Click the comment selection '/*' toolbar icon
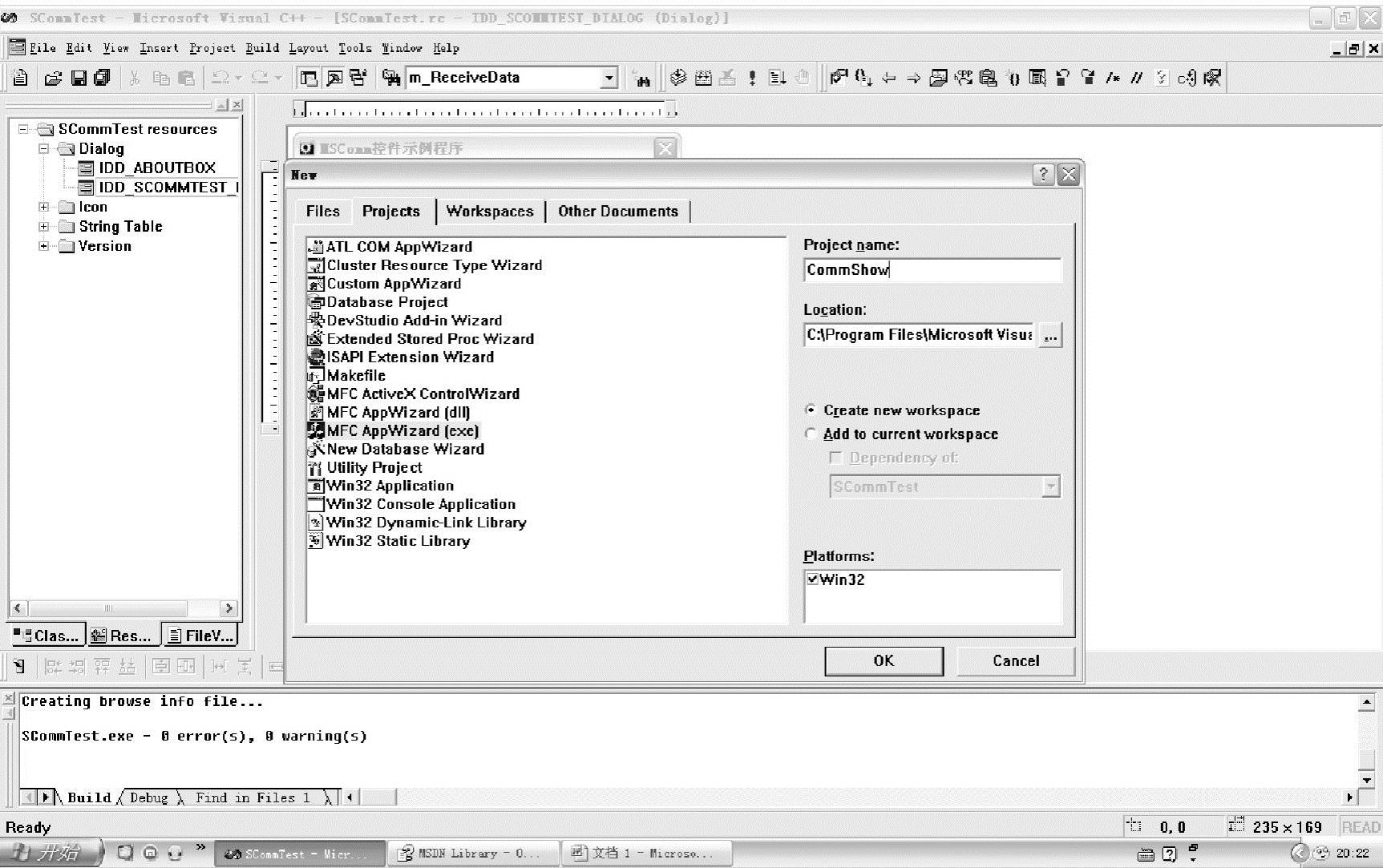This screenshot has width=1383, height=868. 1112,78
